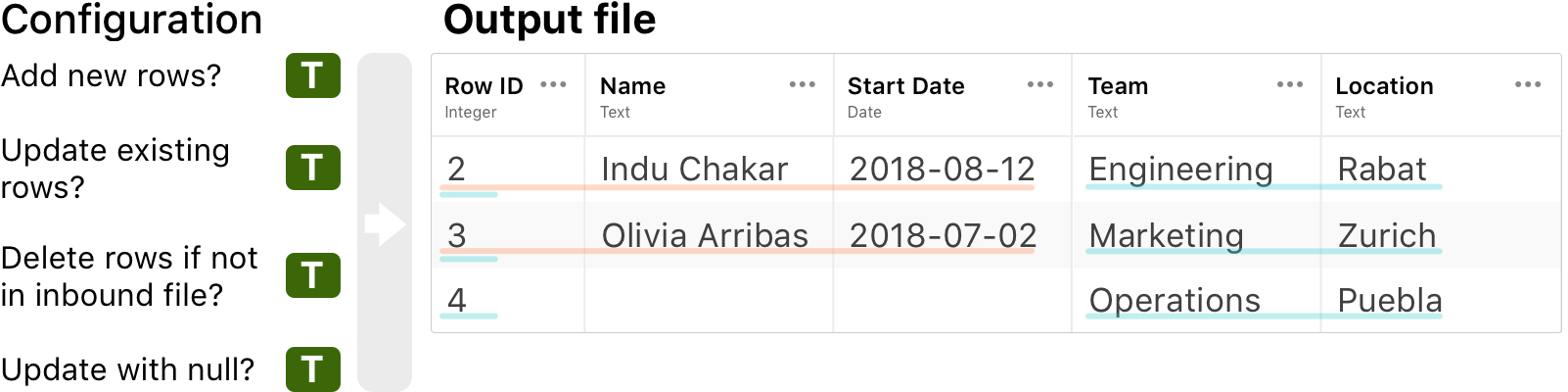Viewport: 1568px width, 392px height.
Task: Click the empty Name cell in row 4
Action: 709,300
